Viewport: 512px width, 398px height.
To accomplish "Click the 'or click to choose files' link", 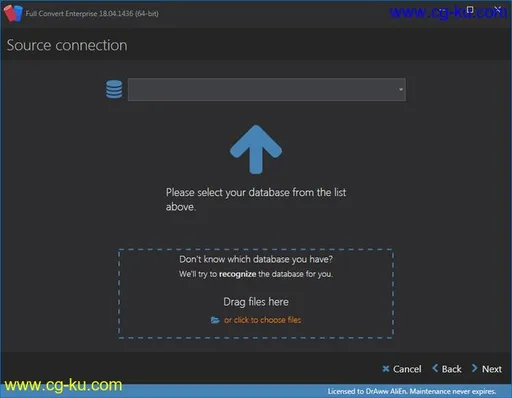I will (262, 320).
